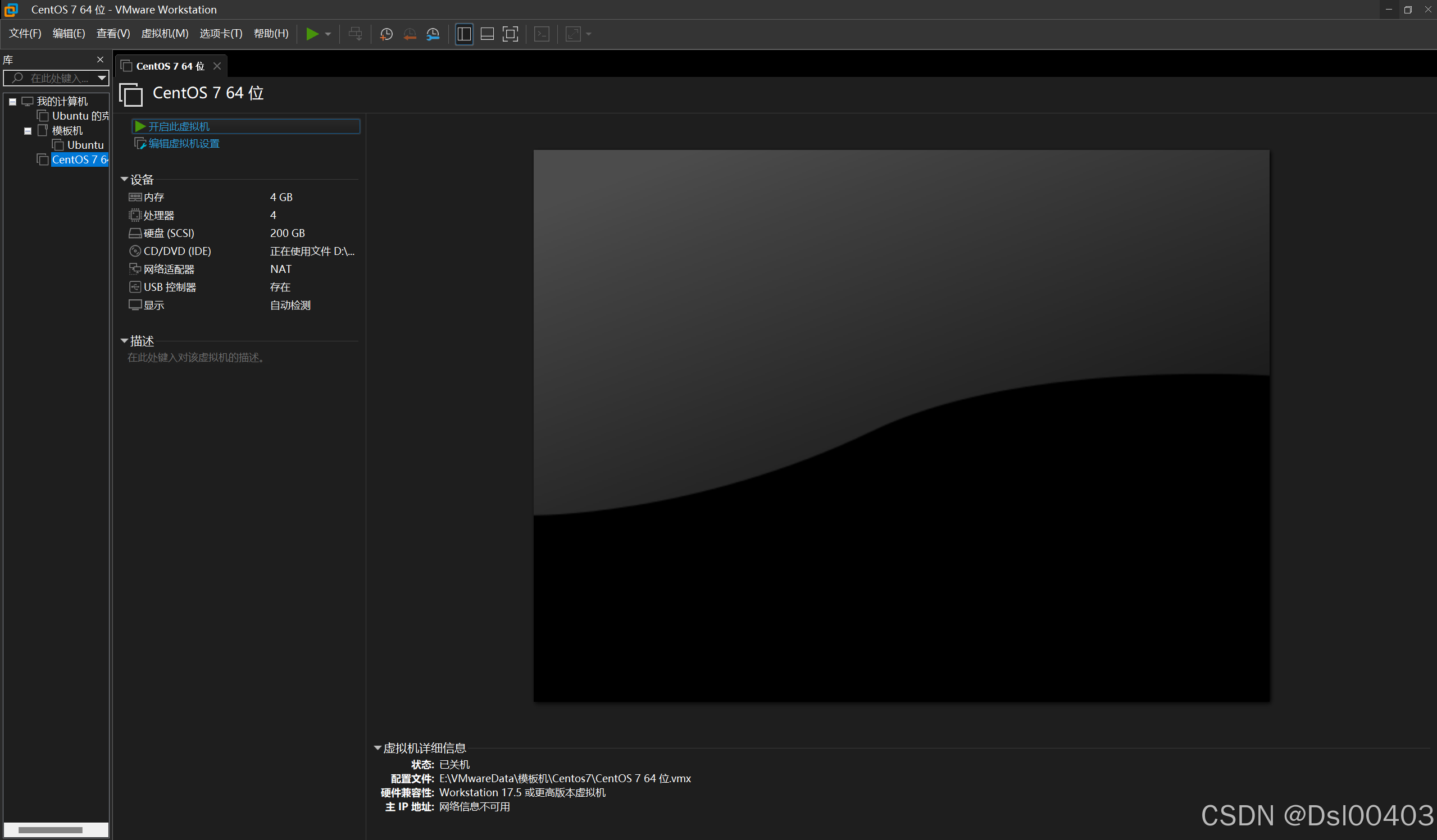Open the power options dropdown arrow
1437x840 pixels.
point(328,34)
